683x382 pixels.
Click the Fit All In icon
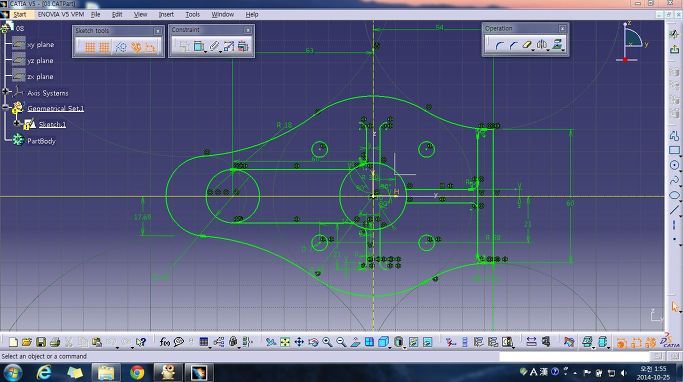(x=285, y=342)
